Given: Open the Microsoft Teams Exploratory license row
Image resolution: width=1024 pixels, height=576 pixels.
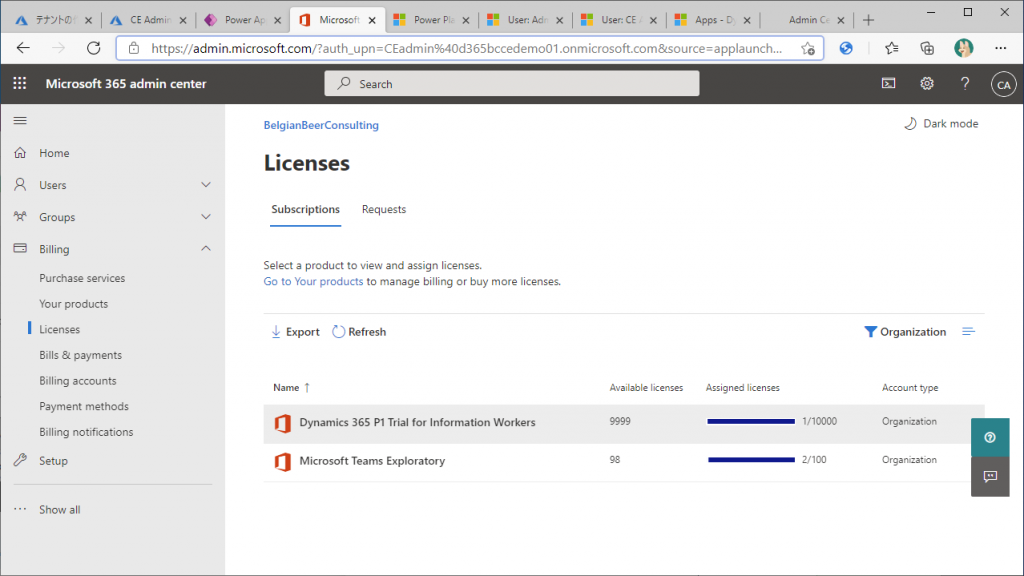Looking at the screenshot, I should [x=624, y=462].
